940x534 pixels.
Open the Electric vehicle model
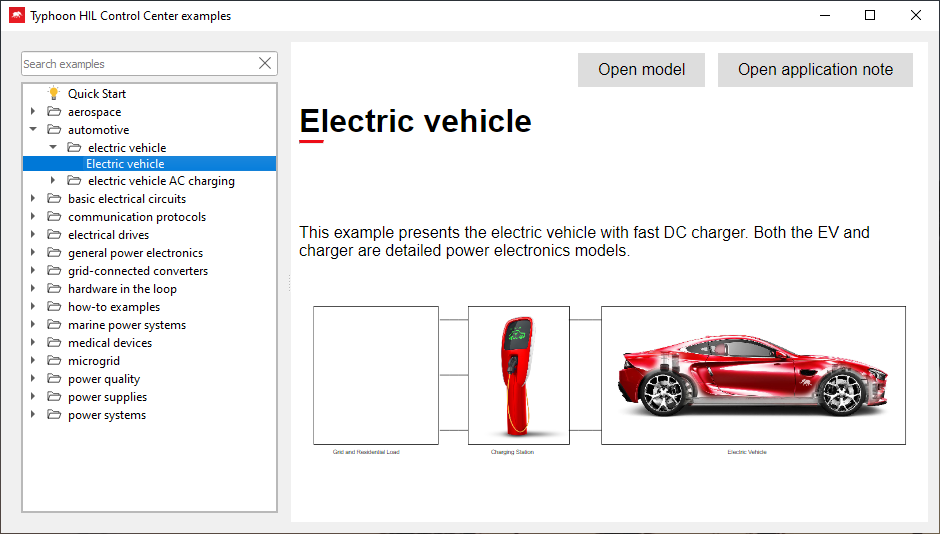641,70
